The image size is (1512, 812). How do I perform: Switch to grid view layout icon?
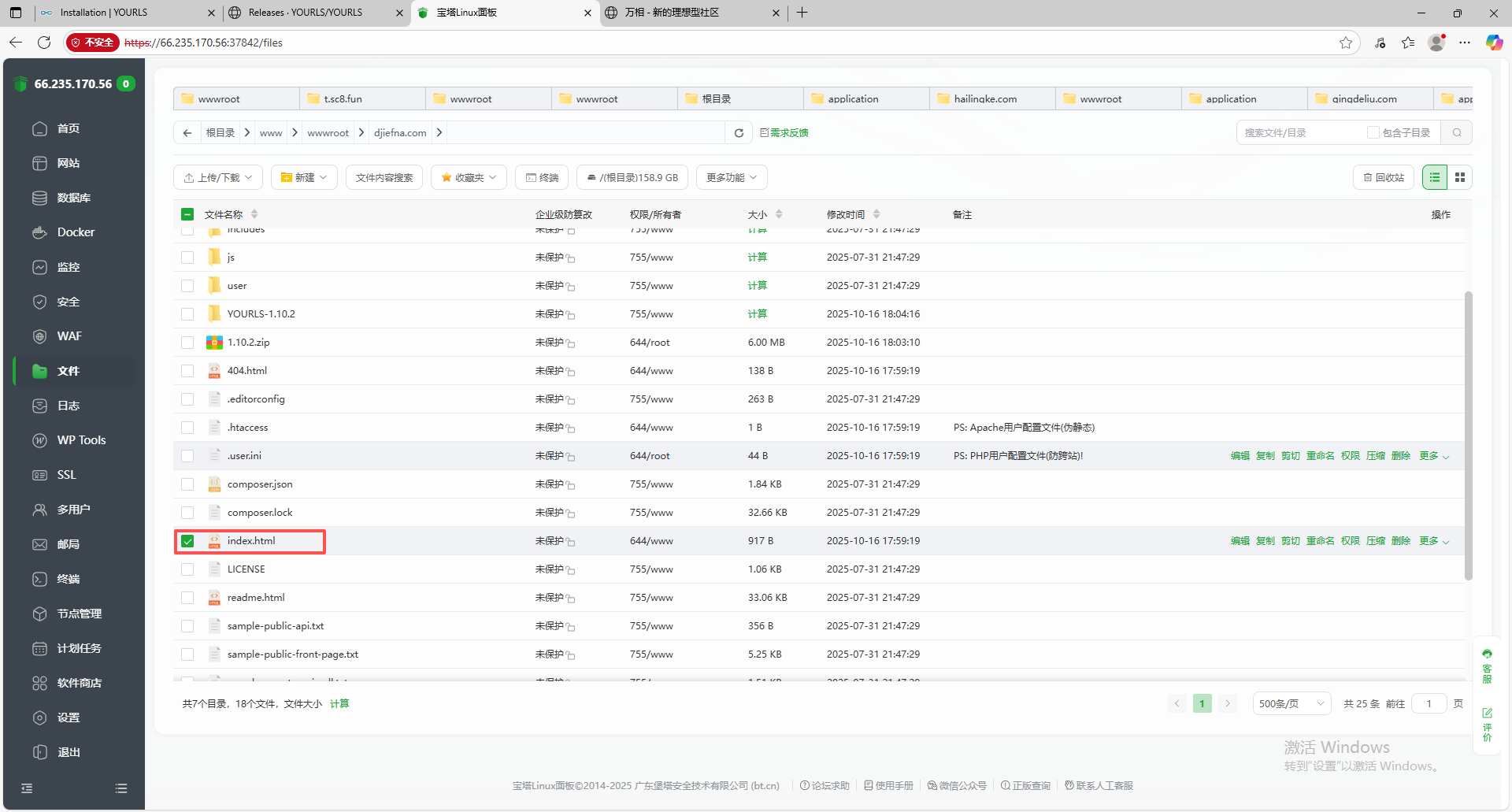tap(1460, 178)
